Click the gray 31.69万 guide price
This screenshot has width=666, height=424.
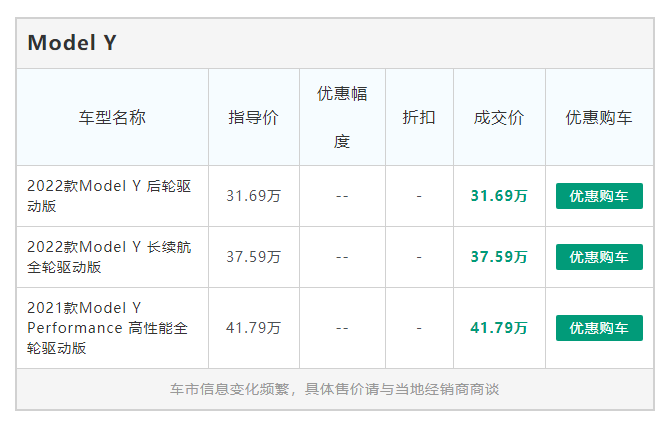click(254, 196)
